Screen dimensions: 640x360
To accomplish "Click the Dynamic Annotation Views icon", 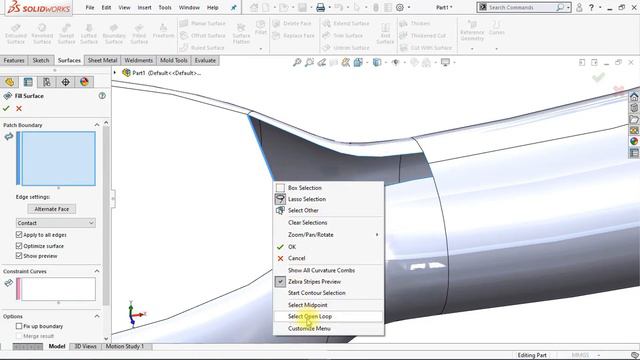I will 346,62.
